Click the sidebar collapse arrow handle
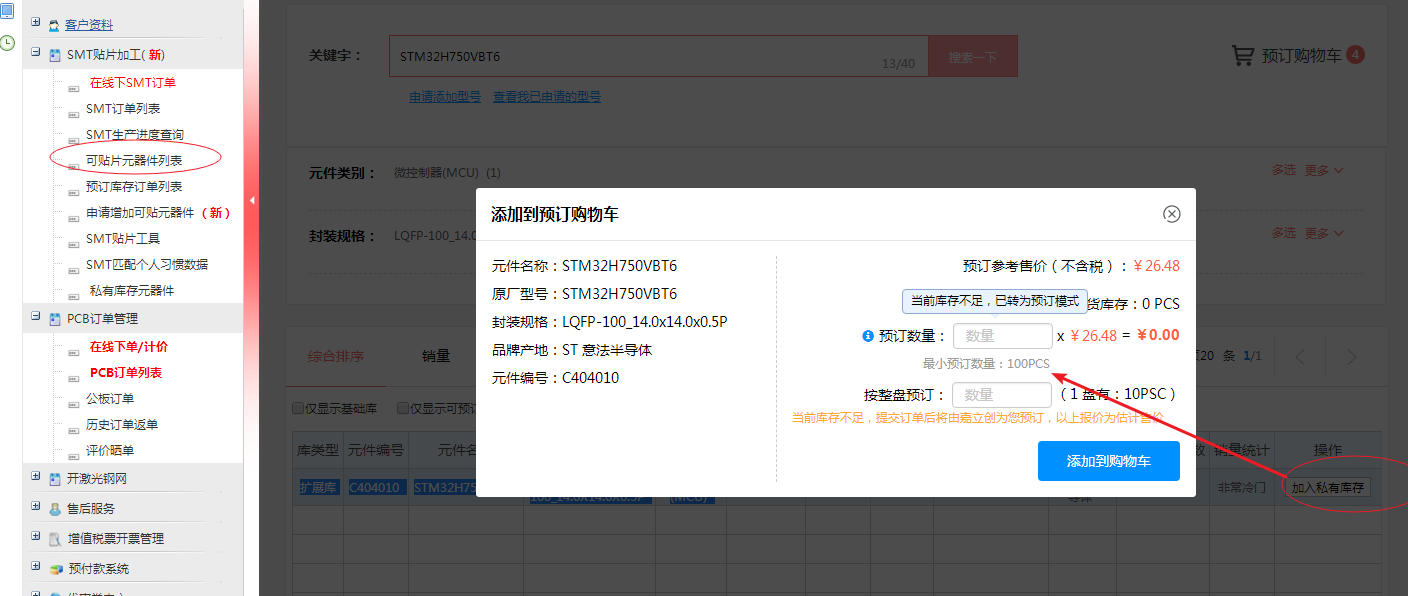 point(252,200)
